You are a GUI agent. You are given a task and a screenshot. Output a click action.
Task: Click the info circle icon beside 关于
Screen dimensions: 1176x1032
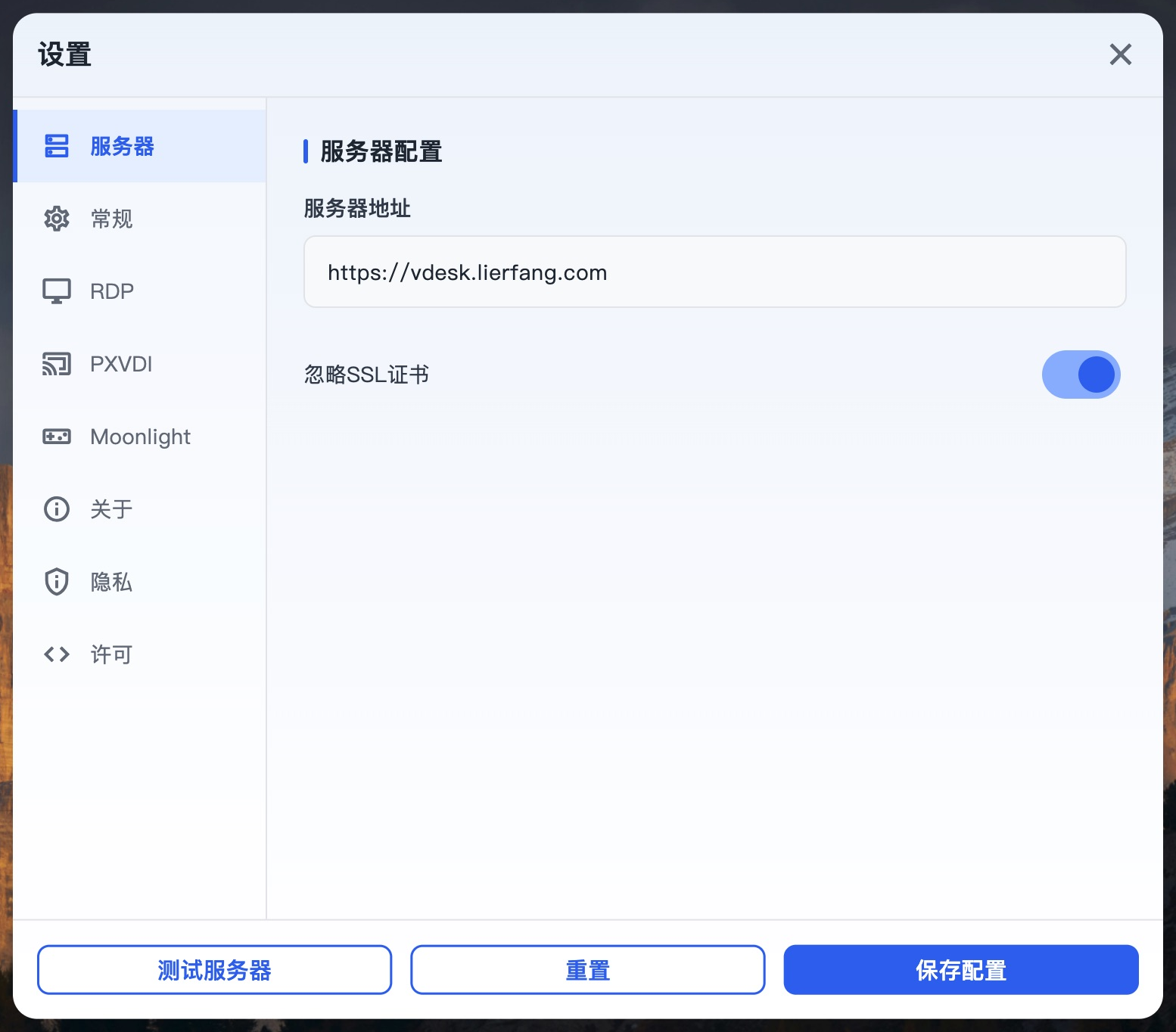[57, 509]
